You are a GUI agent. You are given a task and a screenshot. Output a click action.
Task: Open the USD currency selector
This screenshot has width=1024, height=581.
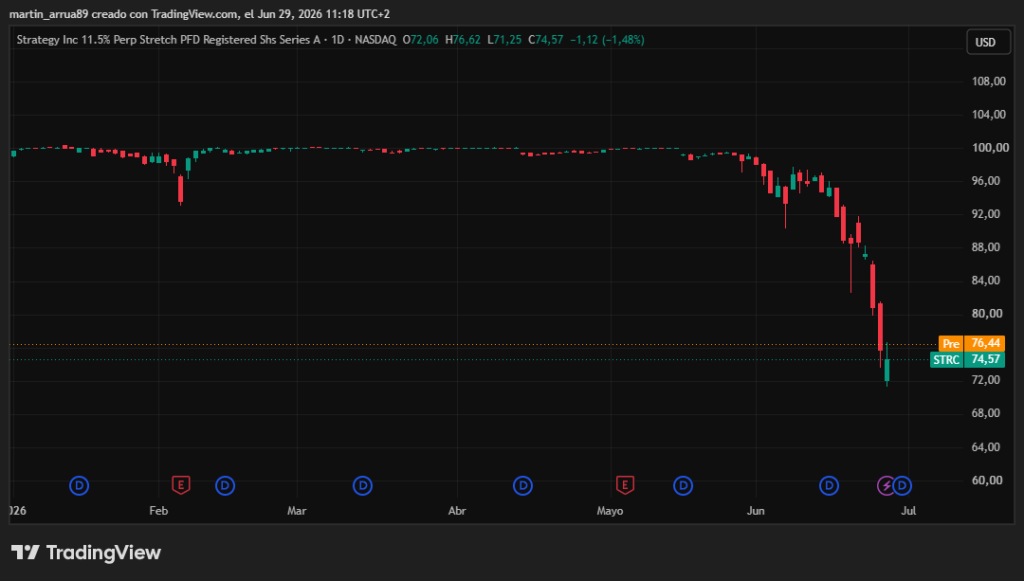[x=988, y=42]
